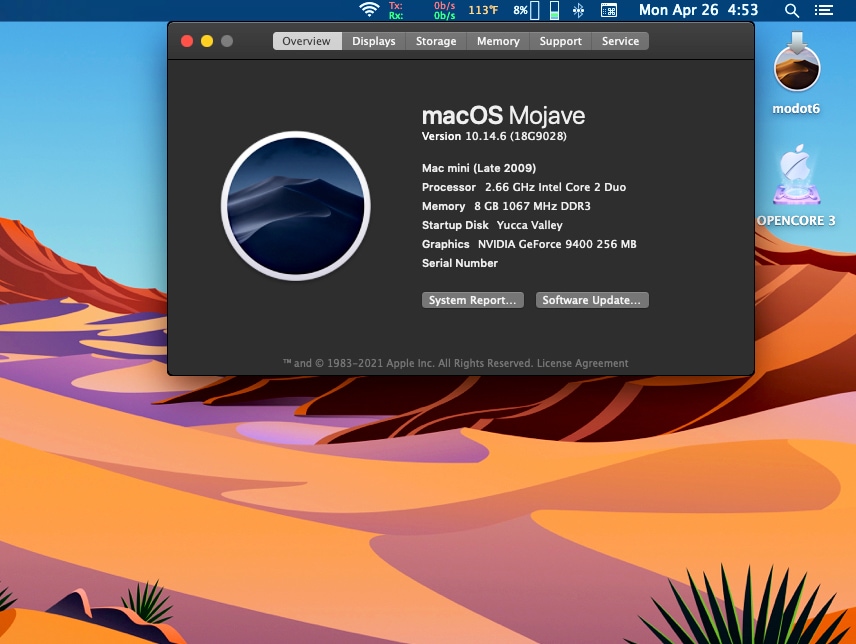856x644 pixels.
Task: Click Version 10.14.6 (18G9028) text
Action: coord(494,136)
